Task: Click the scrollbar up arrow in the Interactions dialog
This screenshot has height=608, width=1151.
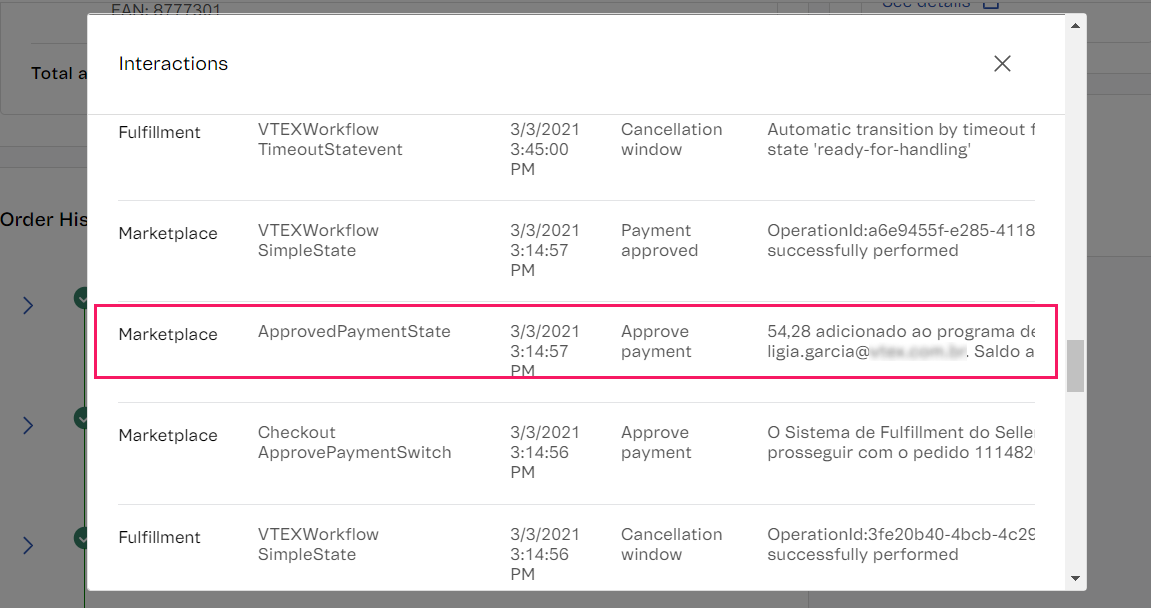Action: coord(1076,25)
